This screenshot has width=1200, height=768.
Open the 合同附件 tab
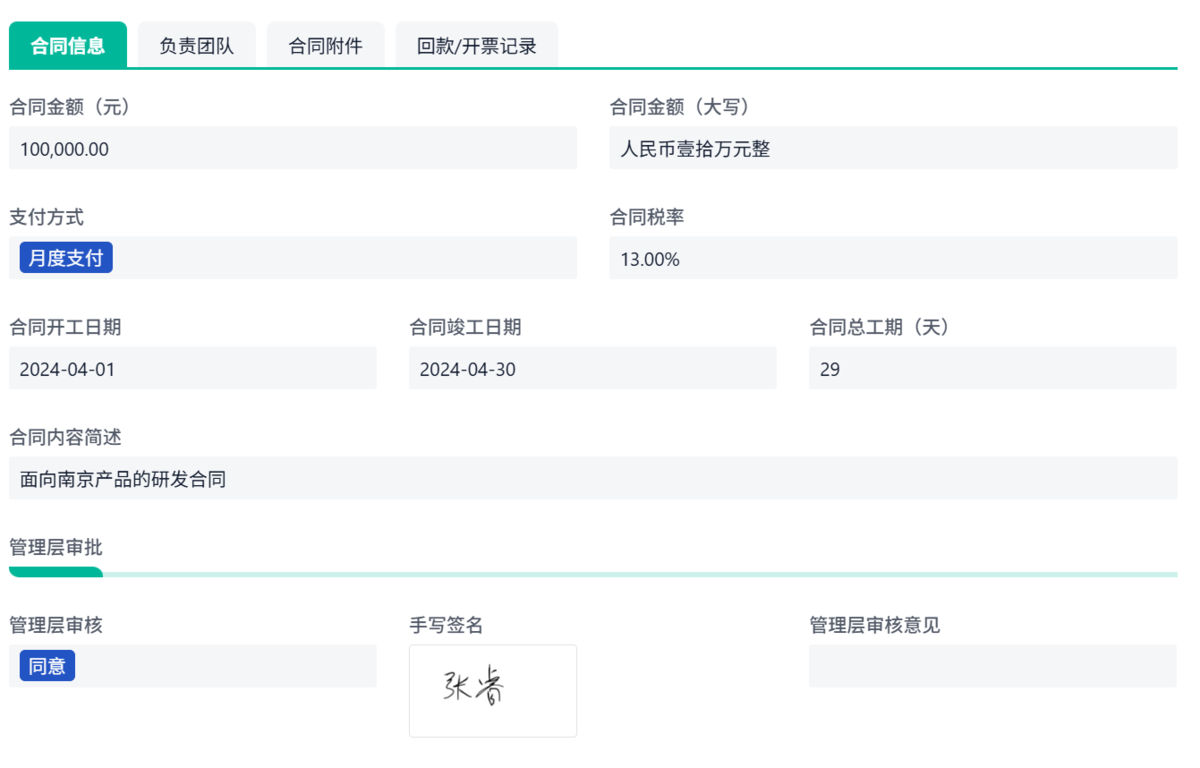[x=325, y=46]
